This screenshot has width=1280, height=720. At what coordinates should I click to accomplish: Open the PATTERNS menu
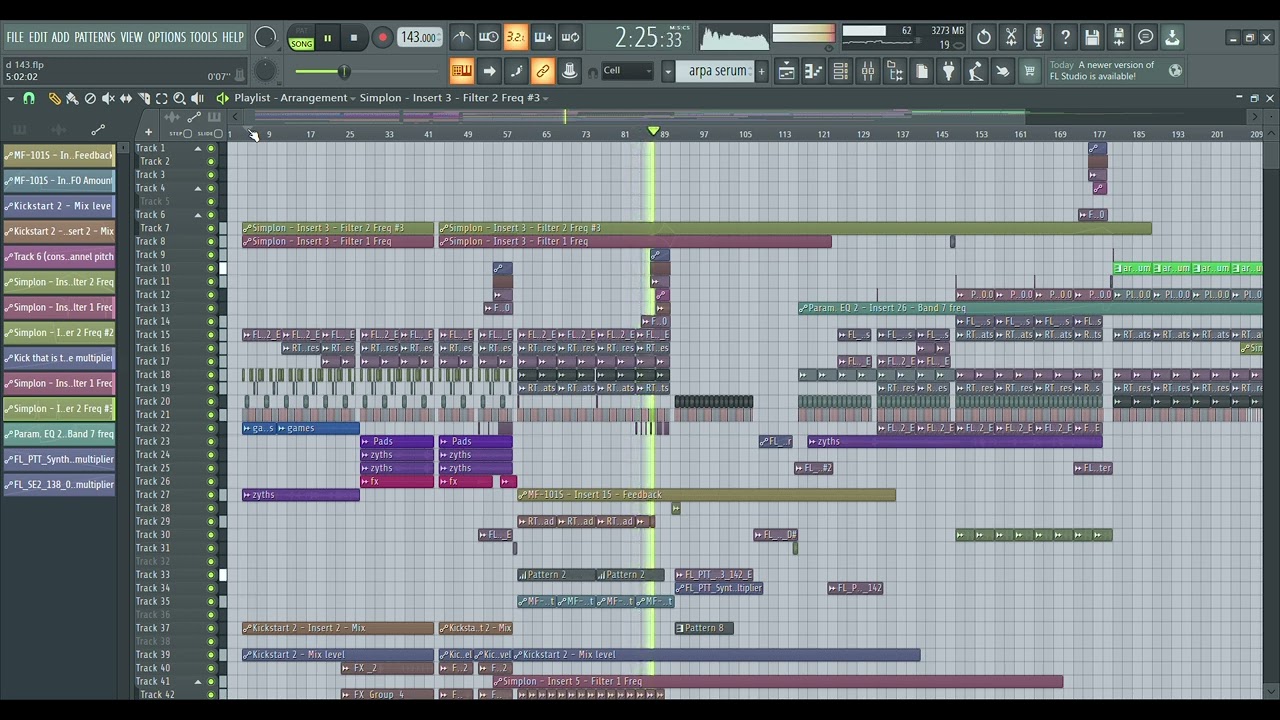point(95,37)
